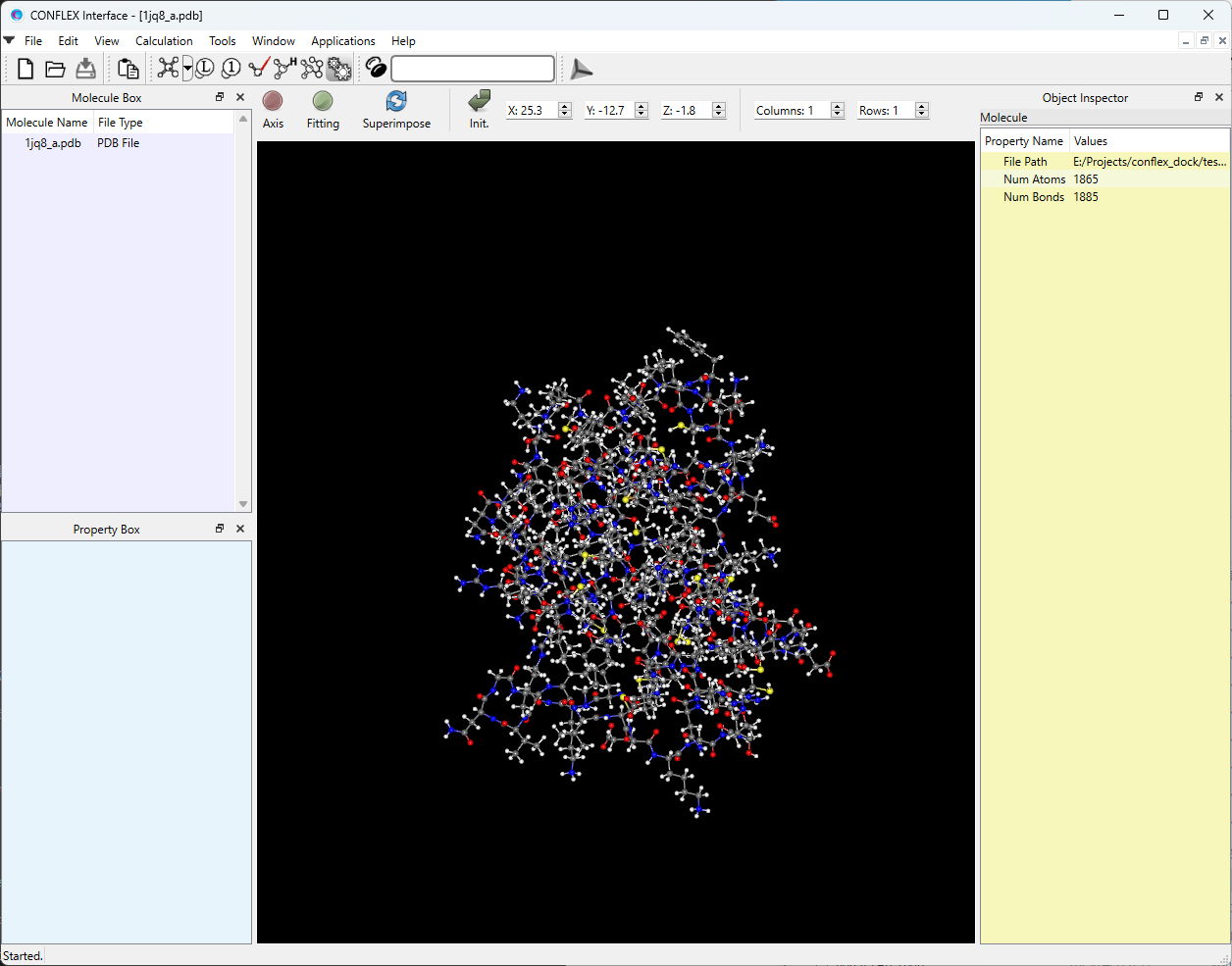This screenshot has width=1232, height=966.
Task: Decrease the Rows spinner value
Action: (x=922, y=115)
